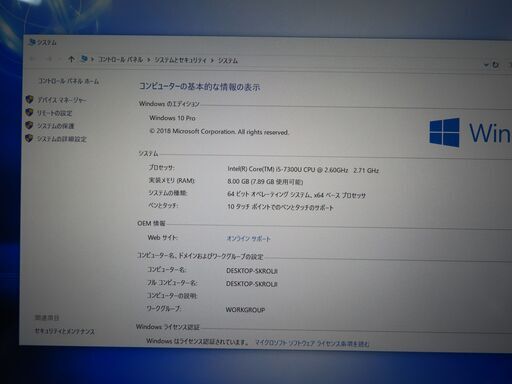Click the システム window title icon

click(x=32, y=42)
